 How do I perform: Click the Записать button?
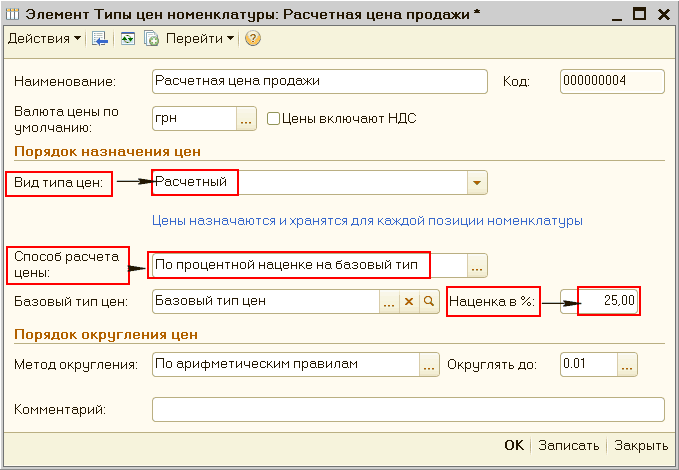(568, 446)
